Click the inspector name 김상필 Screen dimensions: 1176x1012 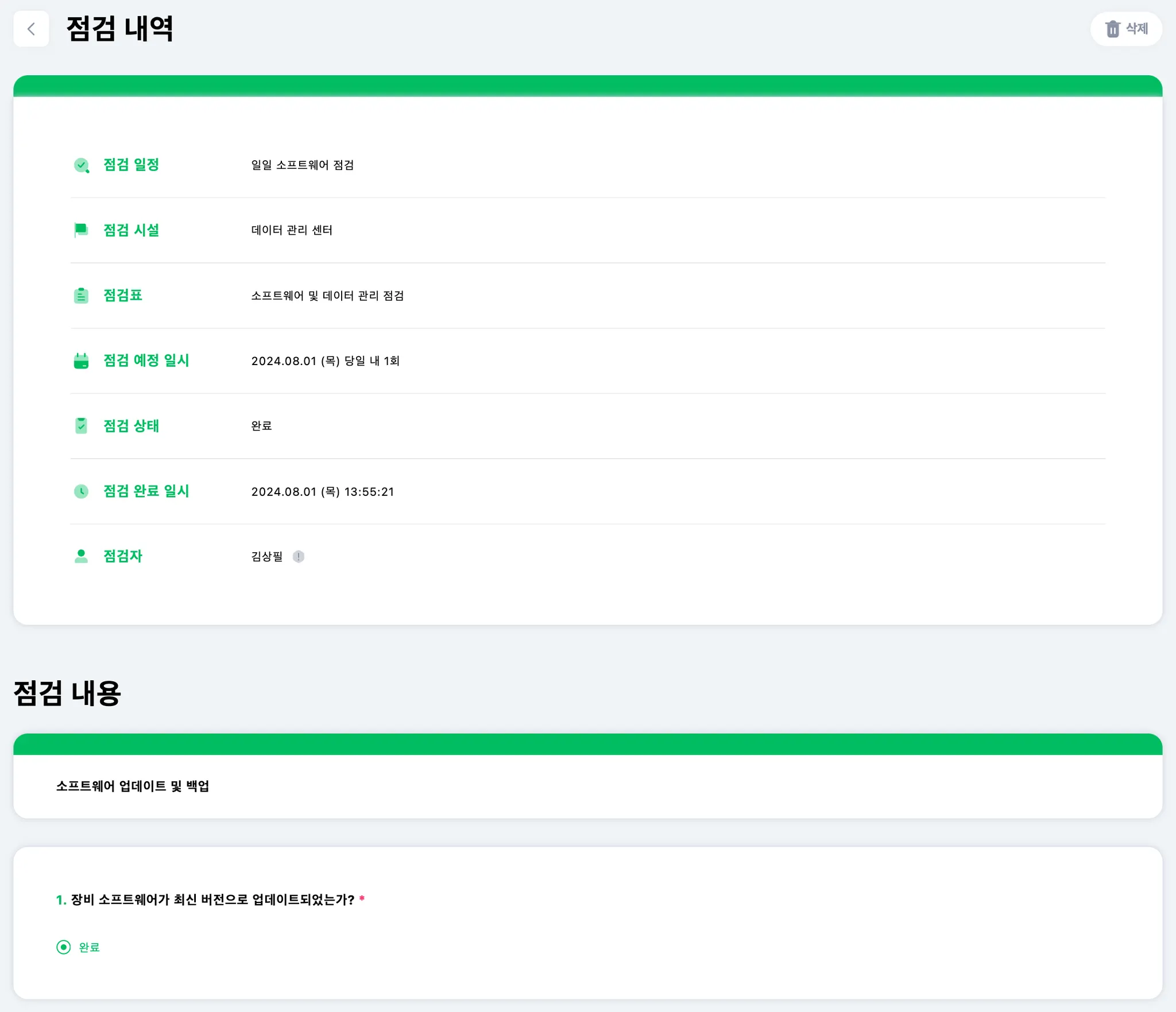pyautogui.click(x=267, y=556)
